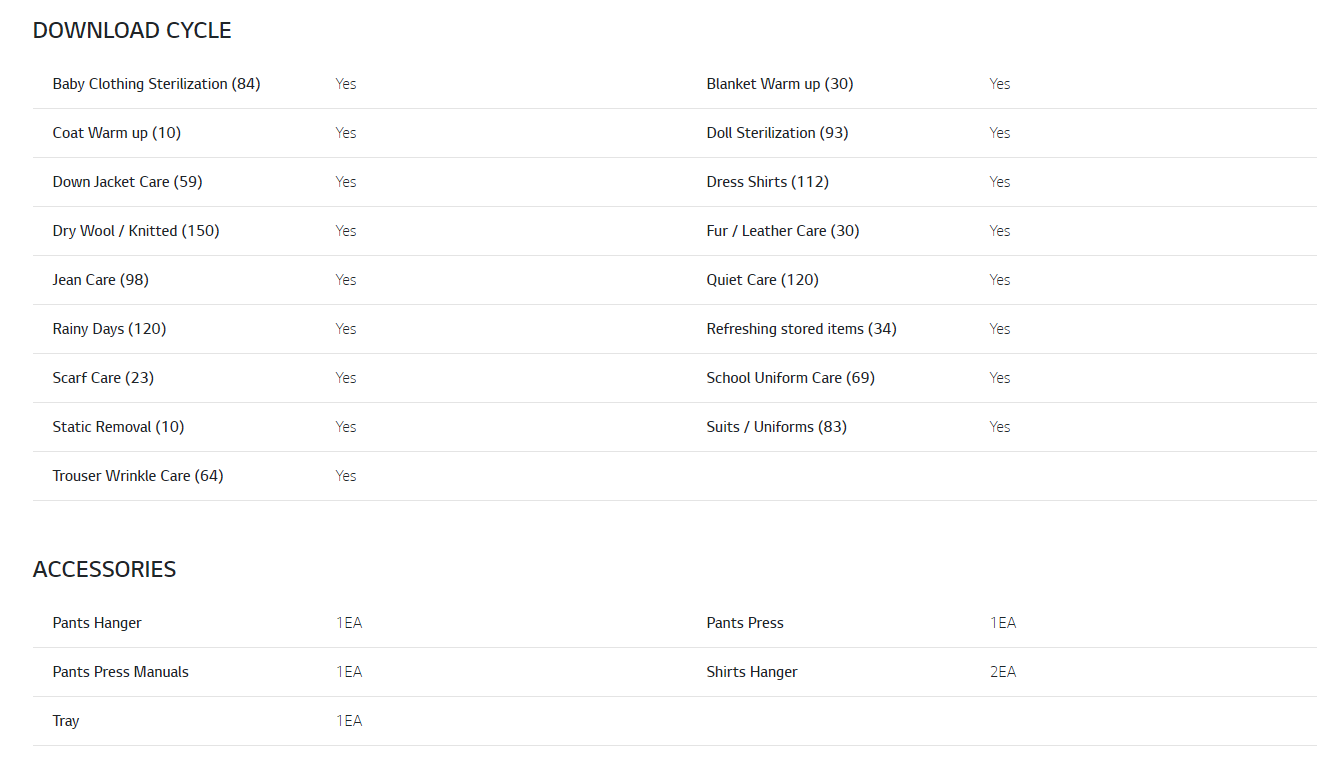Click the ACCESSORIES section heading
The width and height of the screenshot is (1343, 772).
[x=104, y=570]
